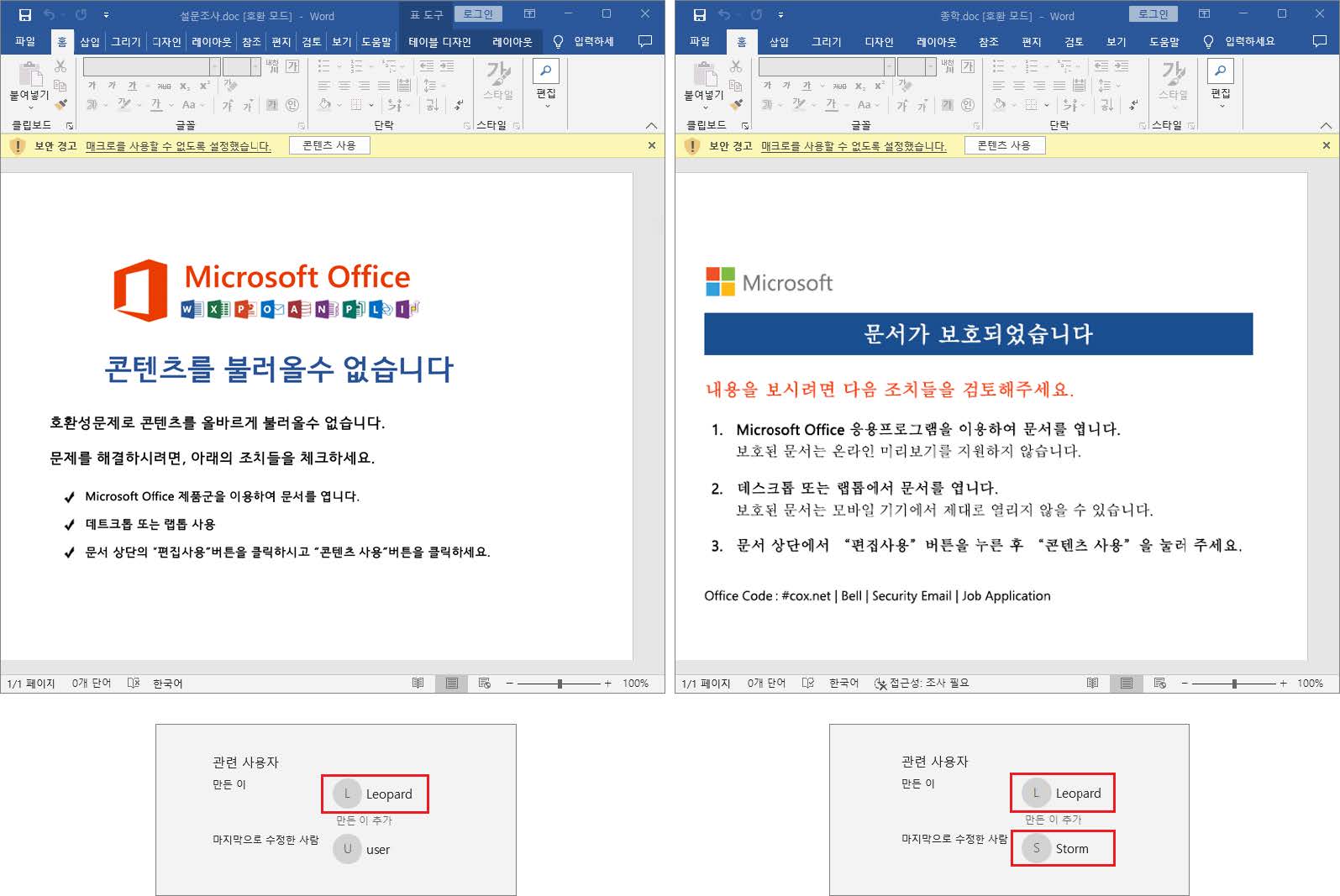Screen dimensions: 1340x896
Task: Open macro warning link in left security bar
Action: (178, 146)
